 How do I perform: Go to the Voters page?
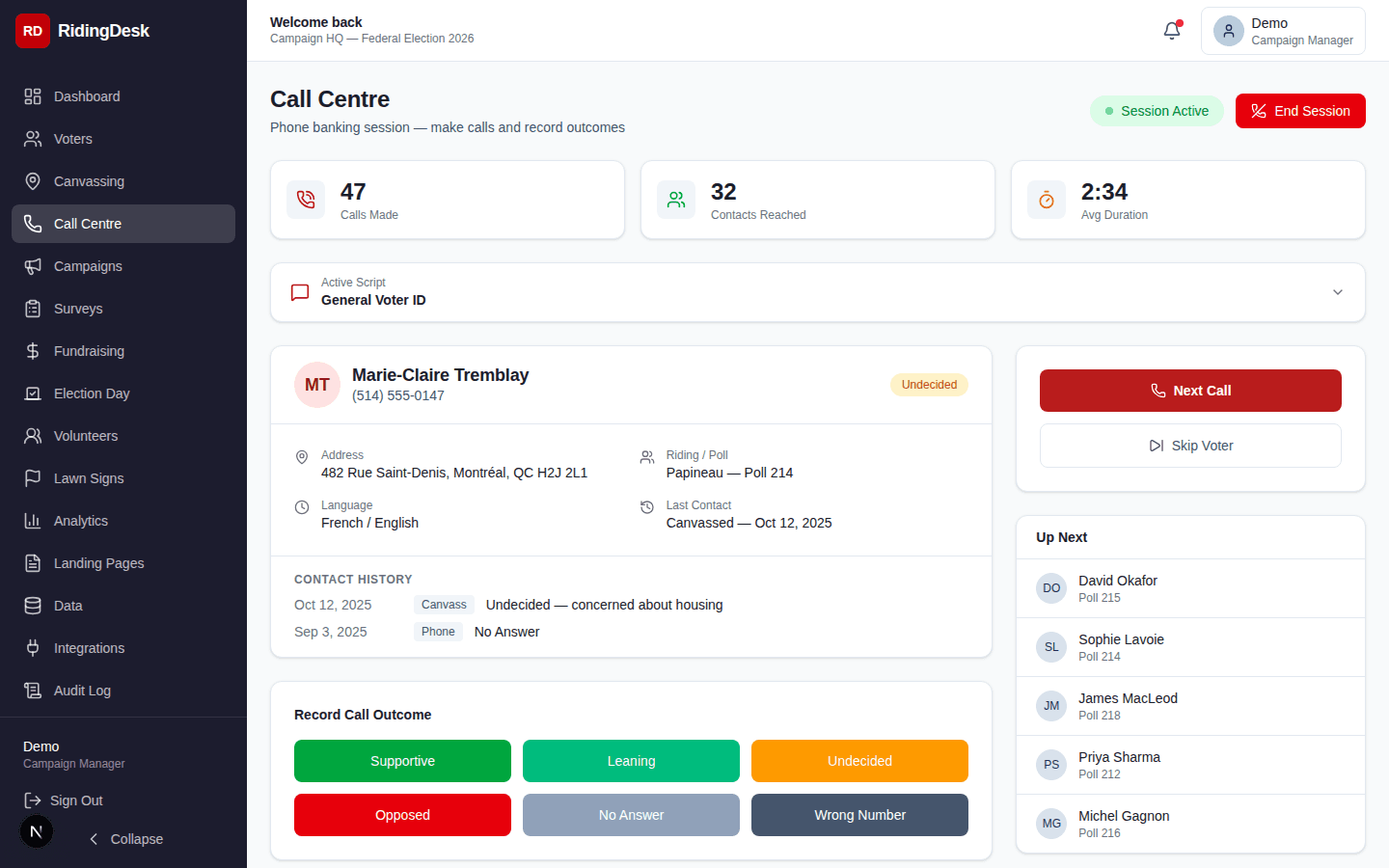tap(73, 139)
